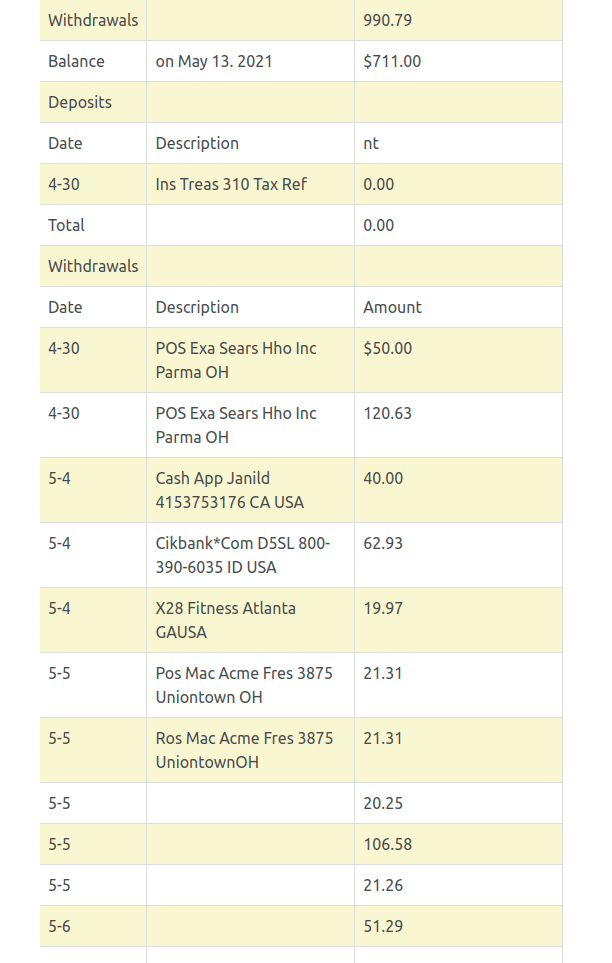Click the "on May 13. 2021" cell
Image resolution: width=612 pixels, height=963 pixels.
214,61
